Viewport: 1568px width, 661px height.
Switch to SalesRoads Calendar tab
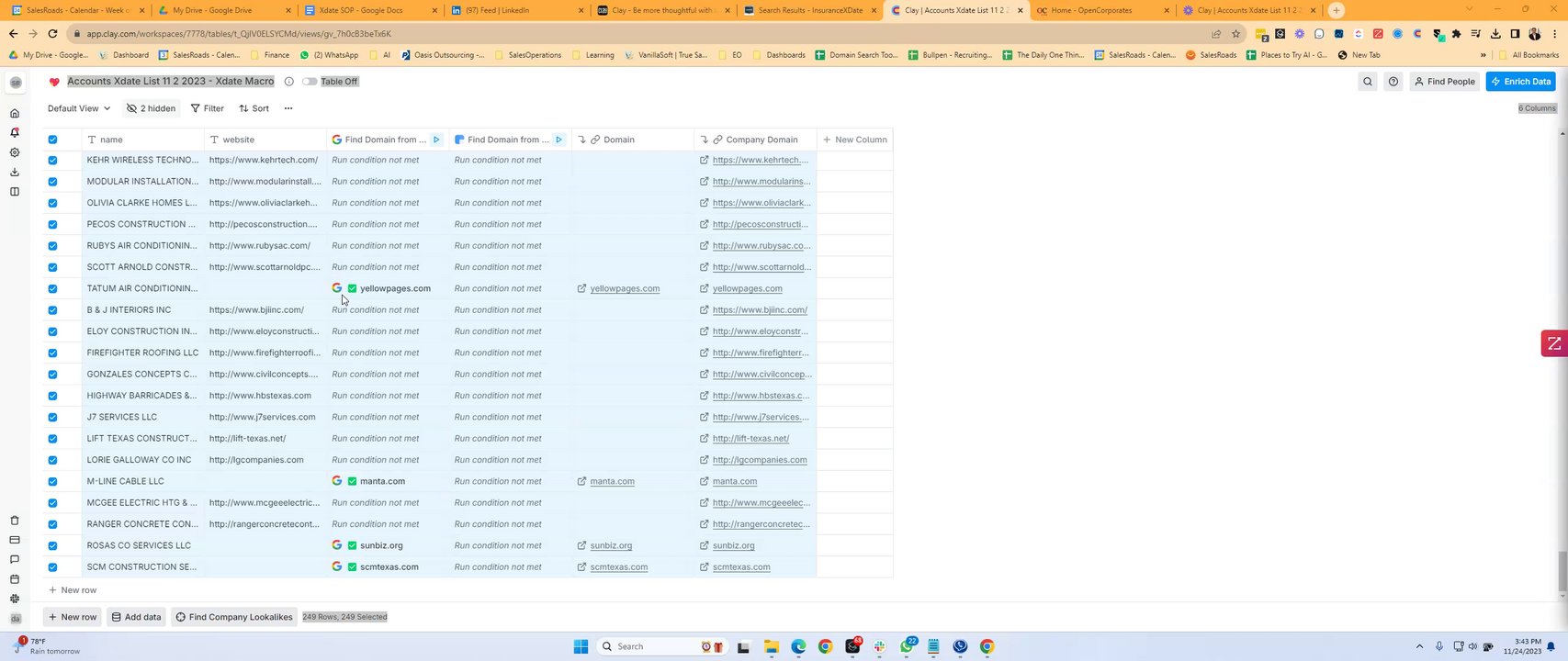pos(75,10)
